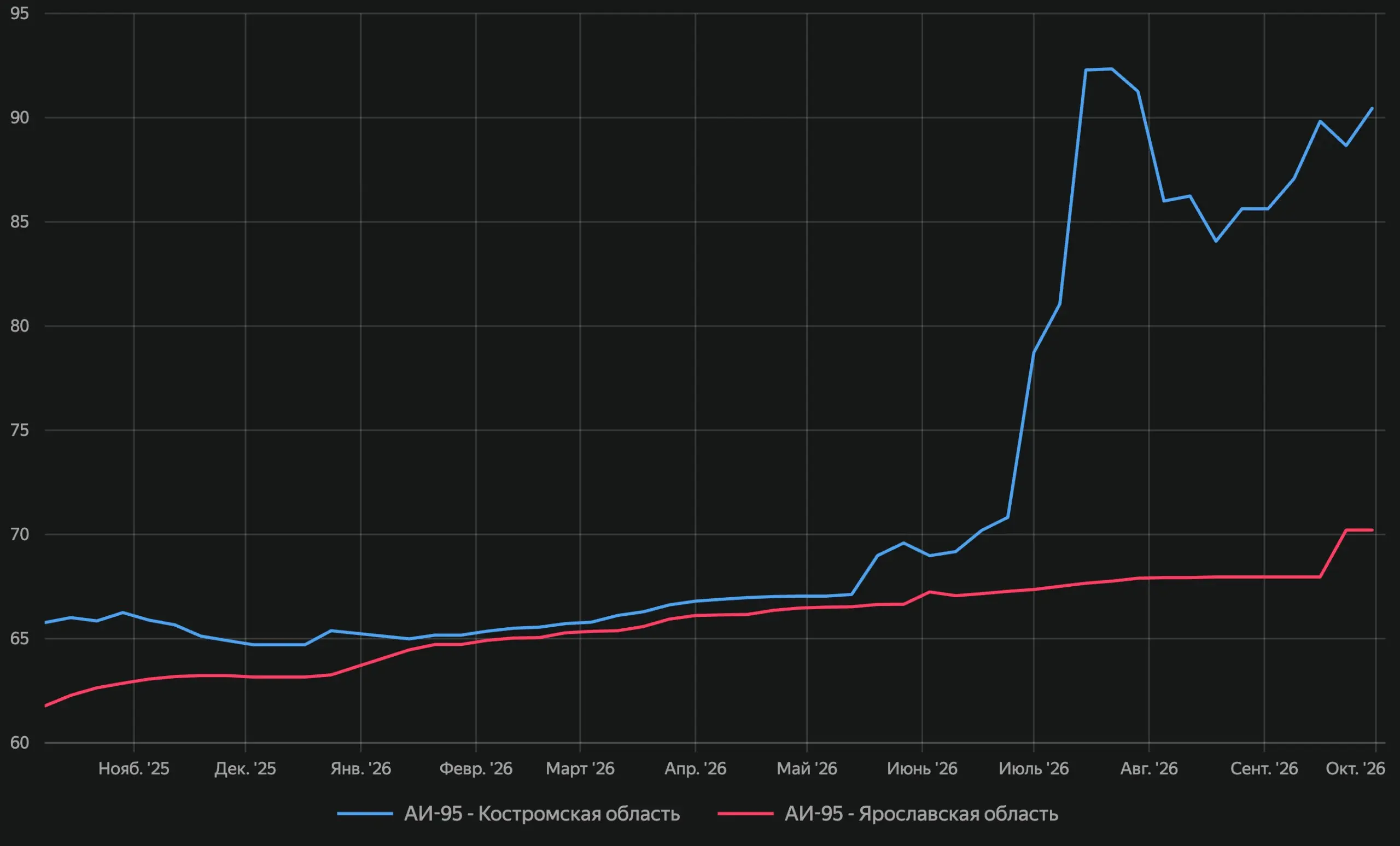Click the Июль '26 axis label
Viewport: 1400px width, 846px height.
pyautogui.click(x=1034, y=769)
